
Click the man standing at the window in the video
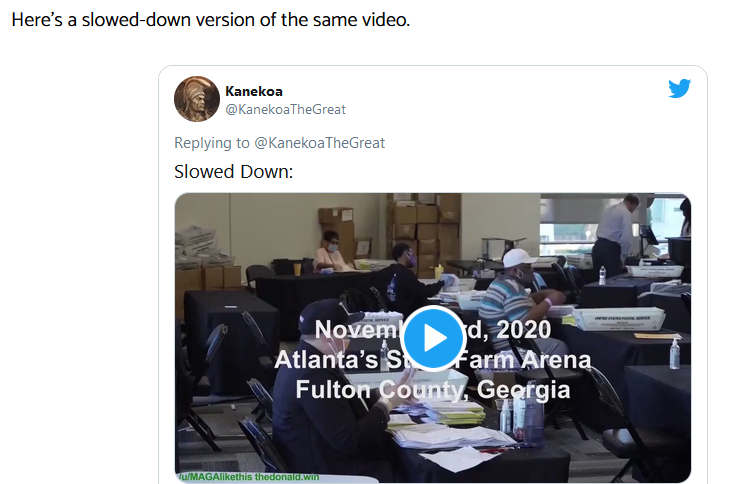pyautogui.click(x=617, y=233)
